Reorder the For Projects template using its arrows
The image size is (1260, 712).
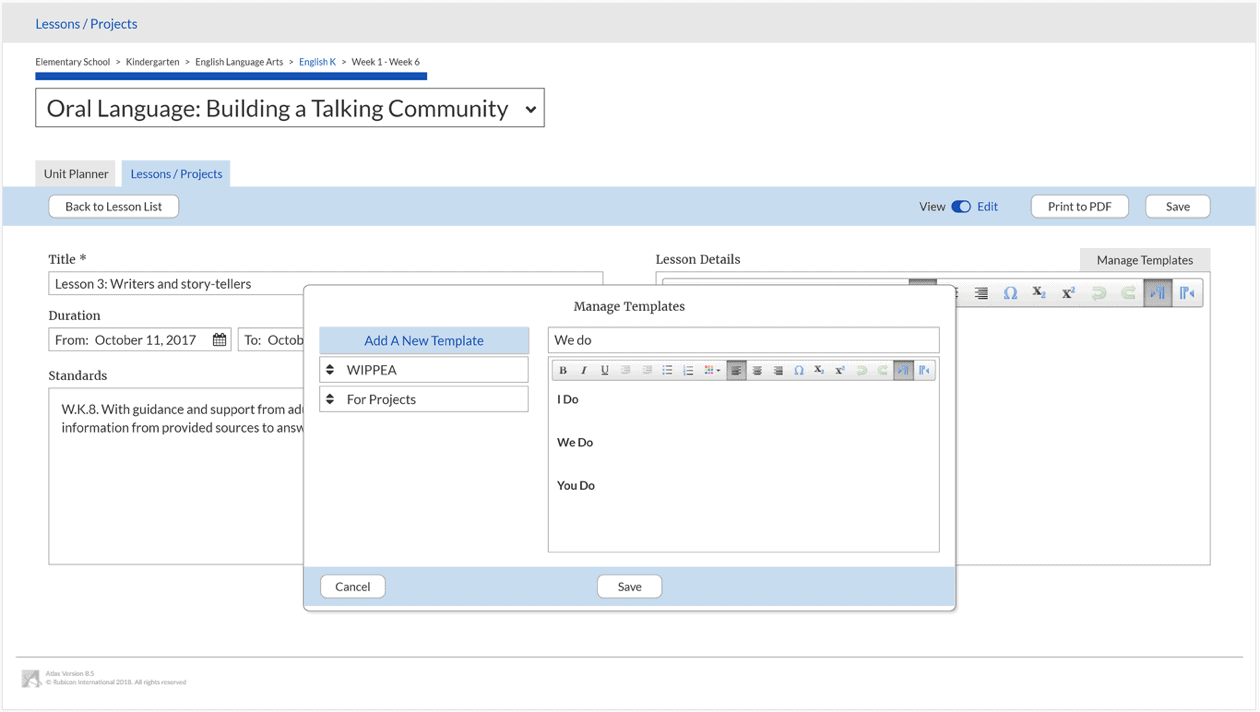(330, 399)
